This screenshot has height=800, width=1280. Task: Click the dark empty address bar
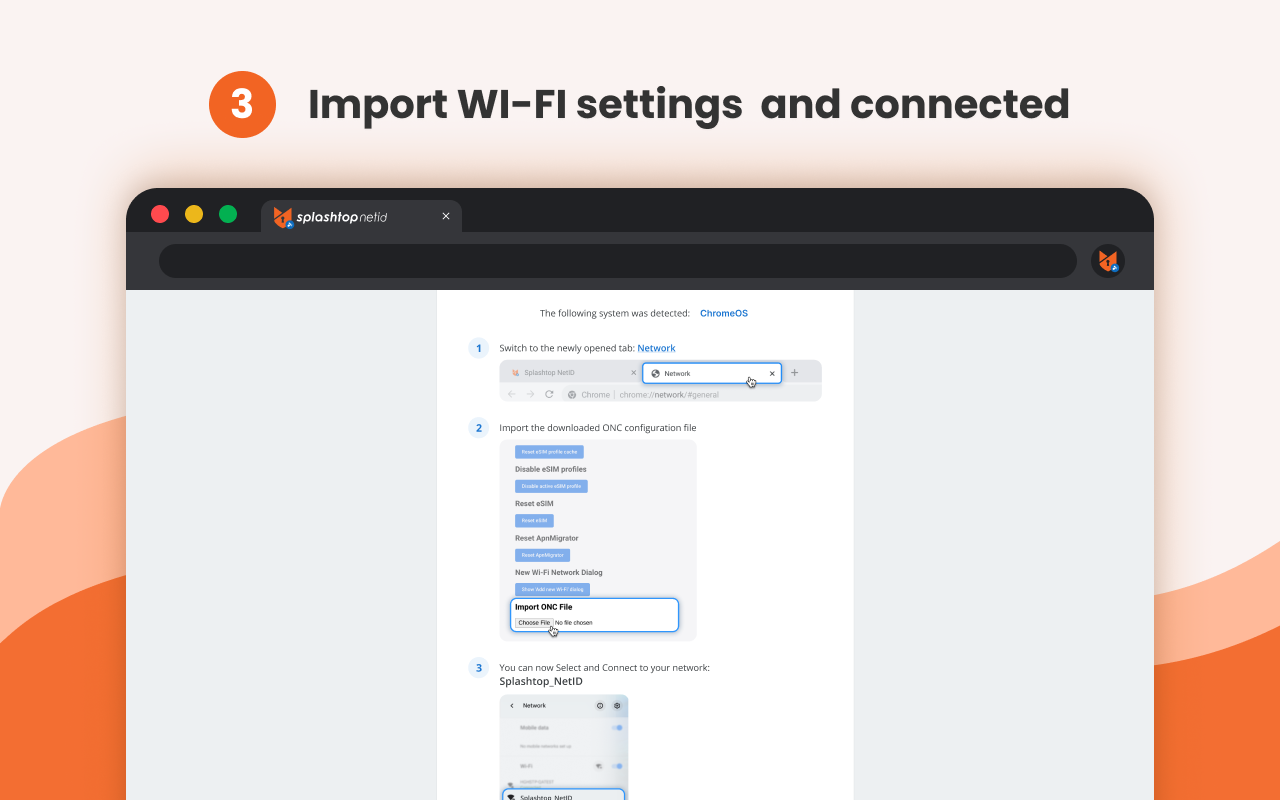[x=617, y=261]
